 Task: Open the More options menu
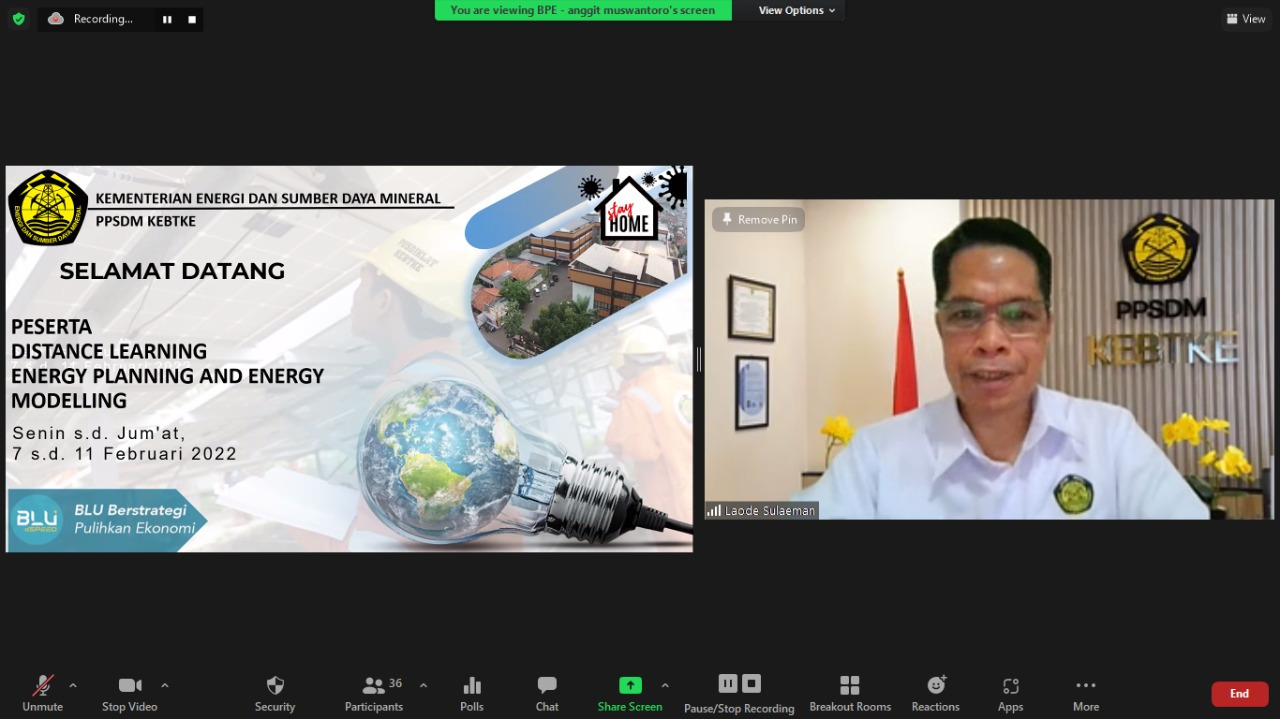coord(1086,693)
